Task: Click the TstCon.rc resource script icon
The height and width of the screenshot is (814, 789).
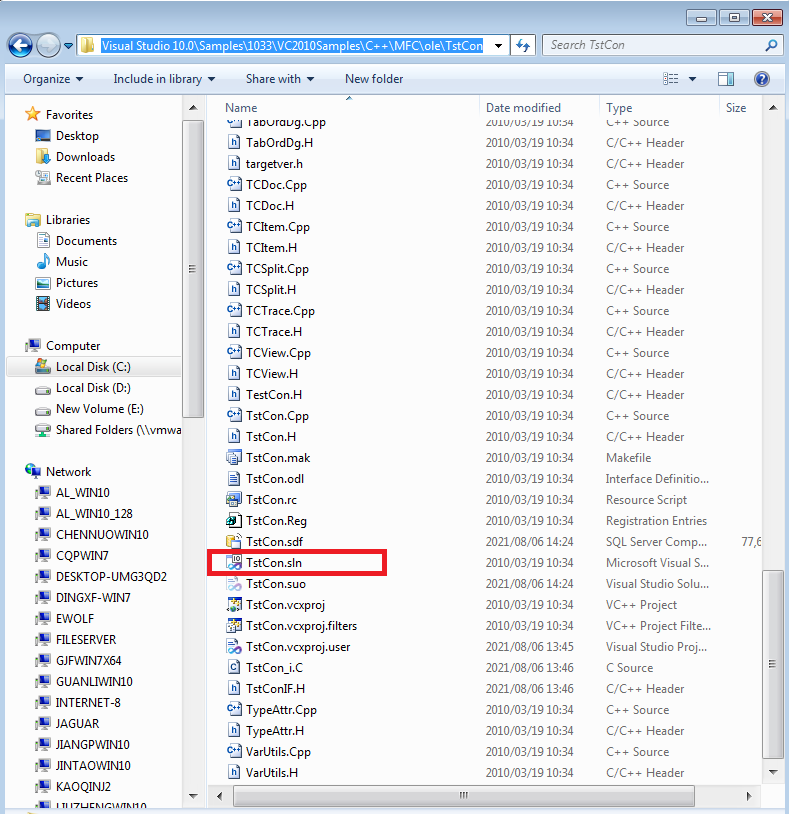Action: 234,500
